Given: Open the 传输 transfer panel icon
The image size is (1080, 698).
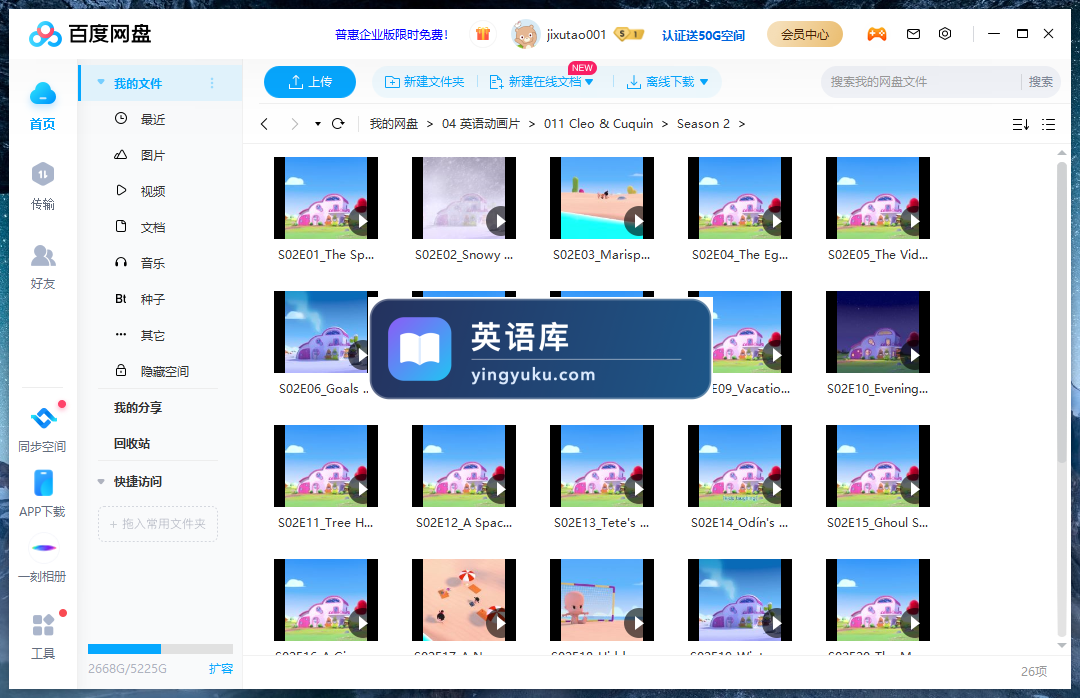Looking at the screenshot, I should tap(43, 174).
